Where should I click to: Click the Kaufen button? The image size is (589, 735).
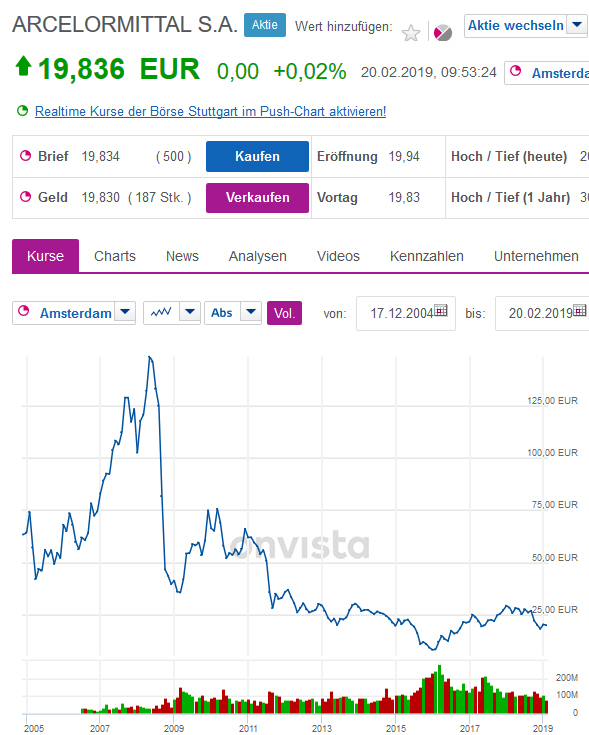point(257,156)
